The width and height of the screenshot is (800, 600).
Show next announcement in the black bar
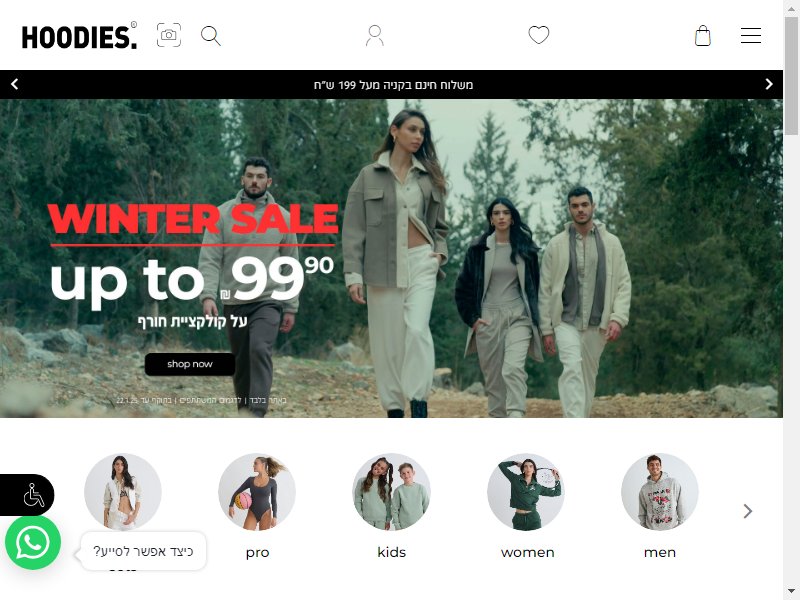(769, 84)
